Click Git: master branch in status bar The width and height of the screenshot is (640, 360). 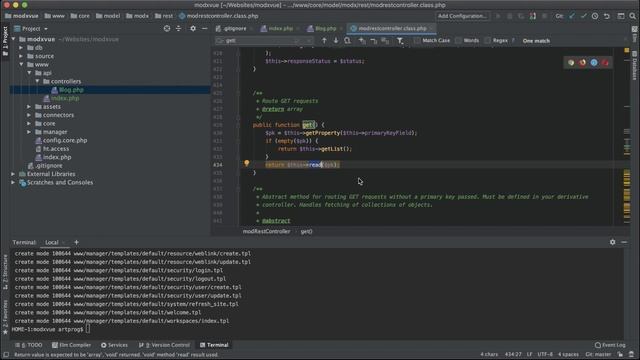click(598, 354)
